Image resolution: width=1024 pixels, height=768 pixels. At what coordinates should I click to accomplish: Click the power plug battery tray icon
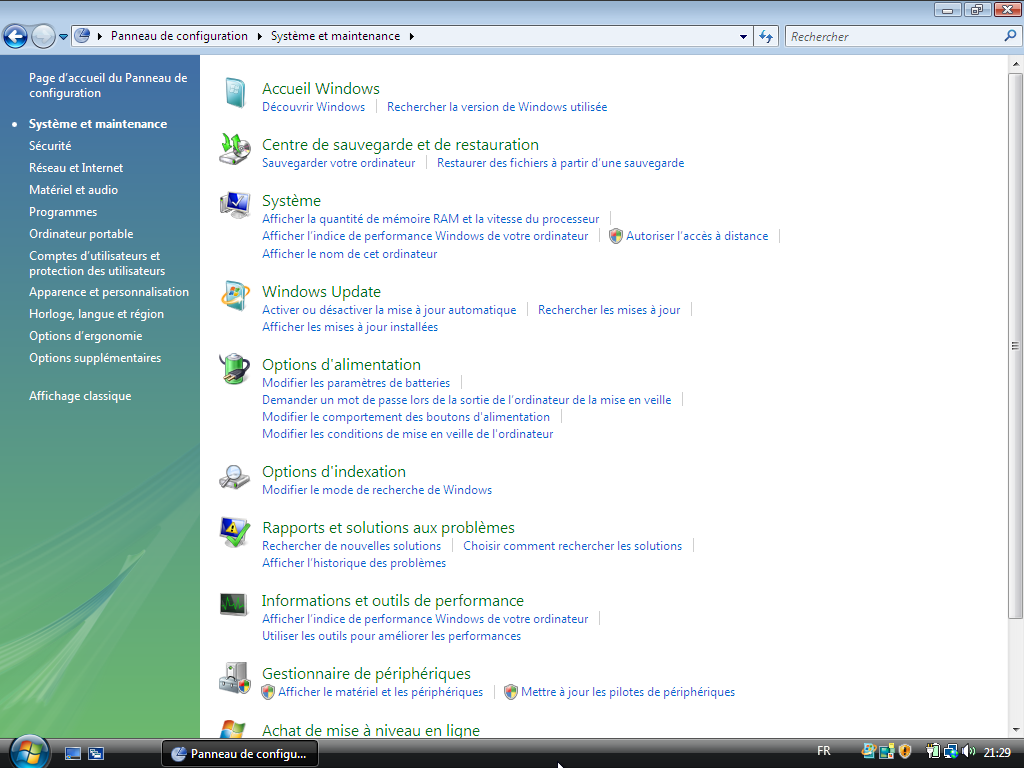933,752
